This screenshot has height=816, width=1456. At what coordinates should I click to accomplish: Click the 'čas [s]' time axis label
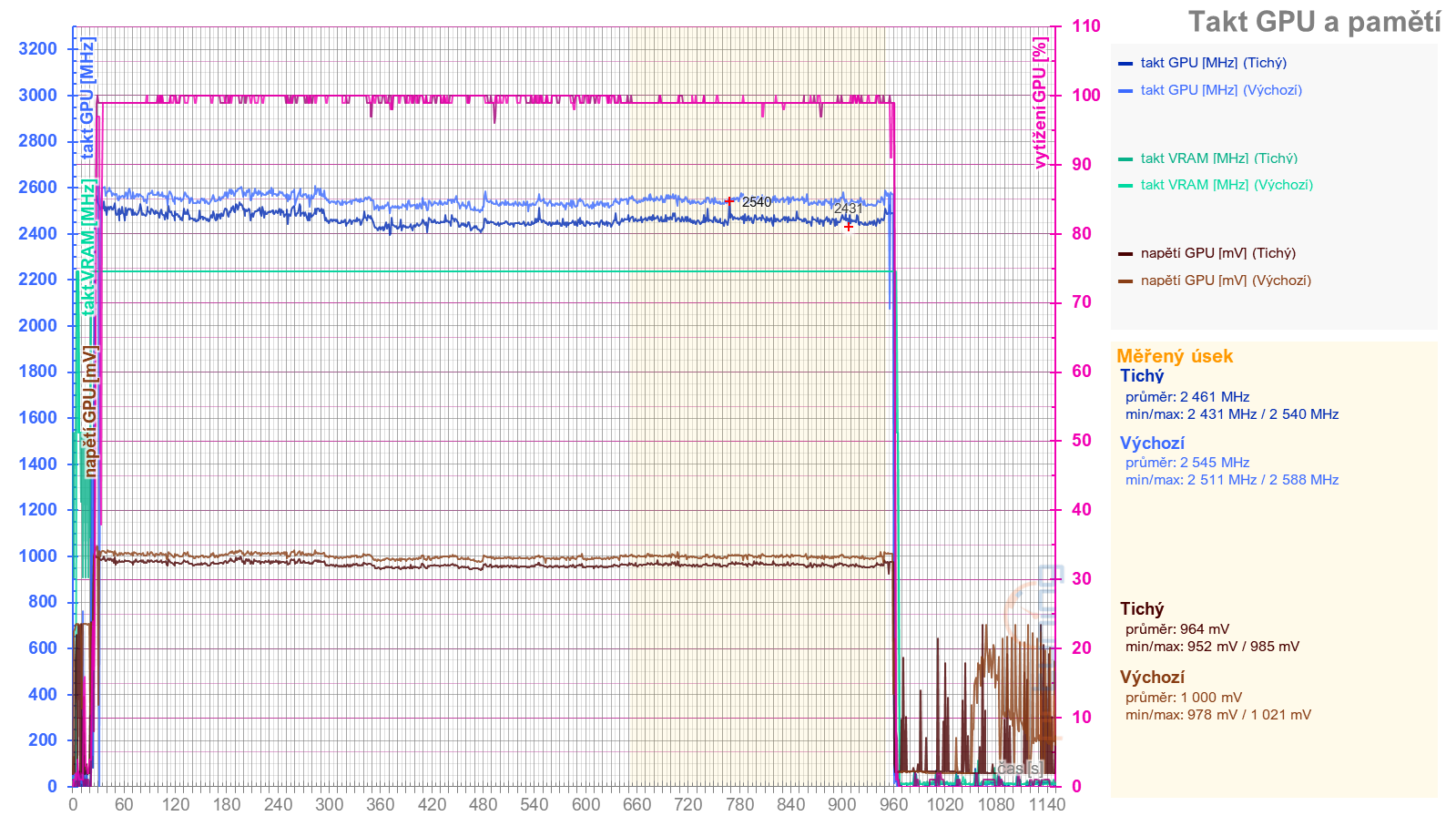click(x=1019, y=769)
